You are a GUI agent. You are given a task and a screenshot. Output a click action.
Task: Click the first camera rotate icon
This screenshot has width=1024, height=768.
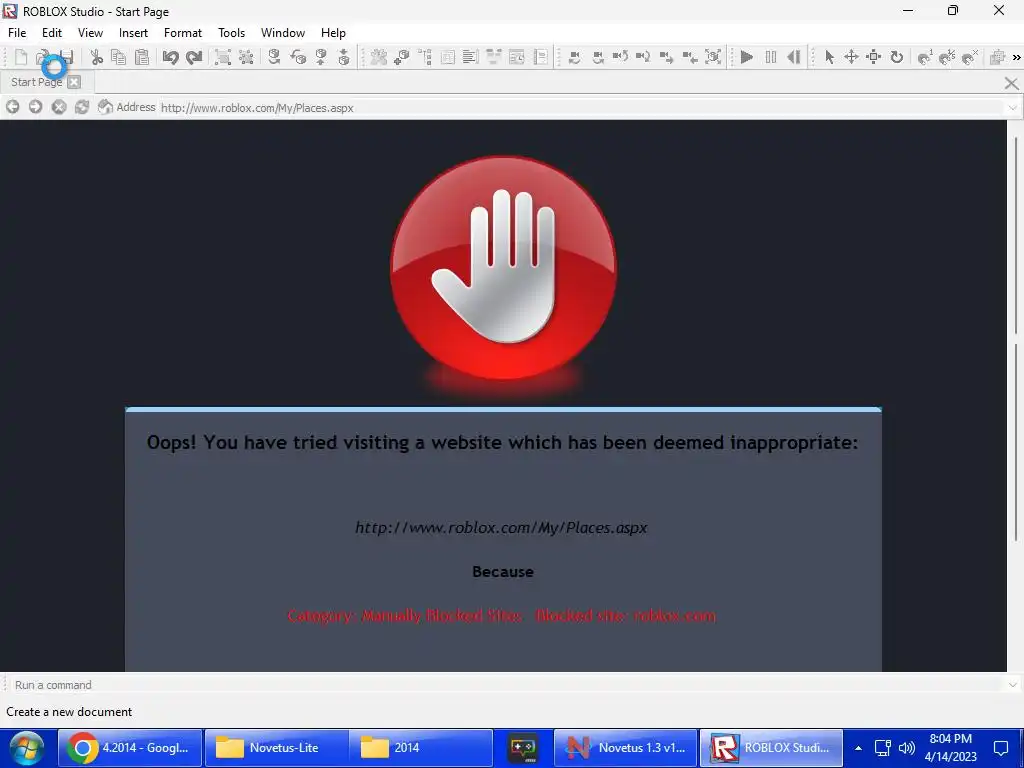575,57
